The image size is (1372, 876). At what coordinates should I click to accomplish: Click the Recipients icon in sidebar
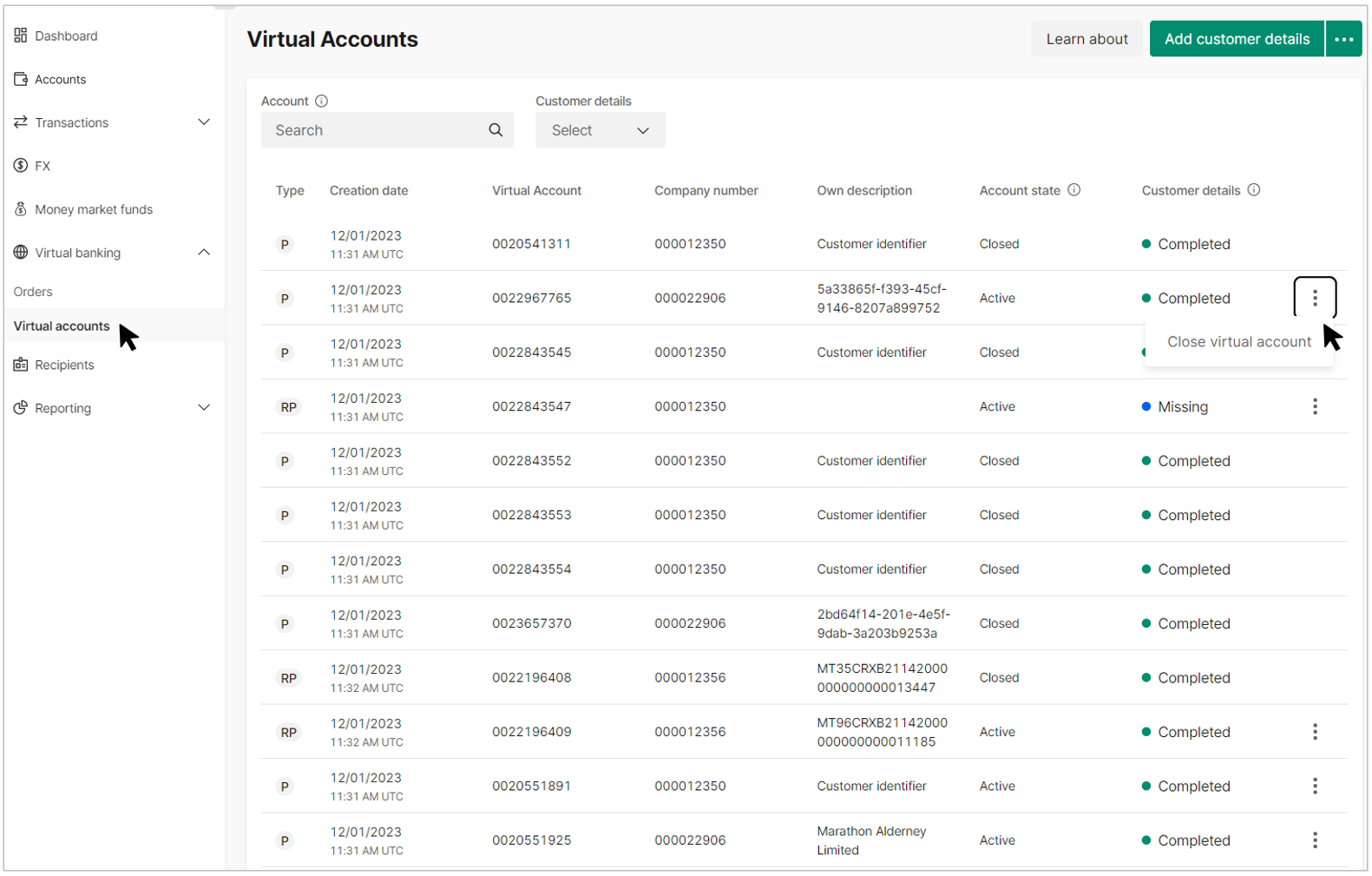(21, 365)
